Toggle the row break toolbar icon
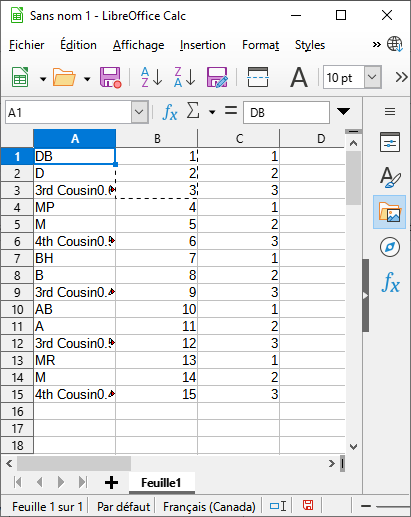411x517 pixels. click(x=258, y=77)
